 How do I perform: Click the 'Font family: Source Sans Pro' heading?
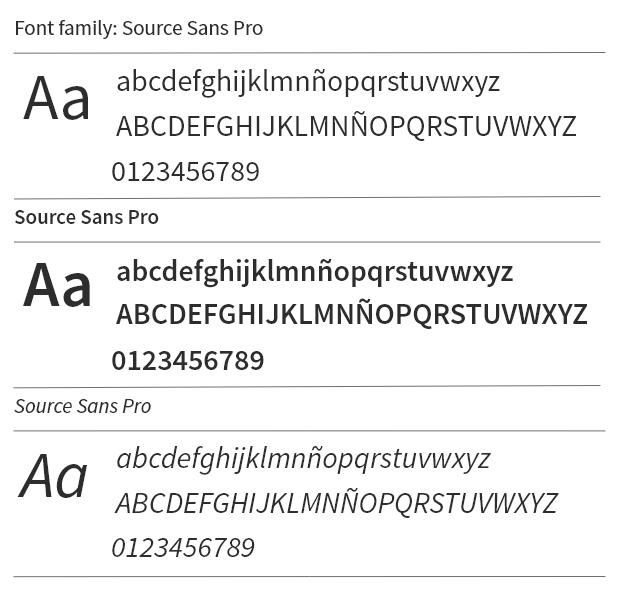(139, 28)
